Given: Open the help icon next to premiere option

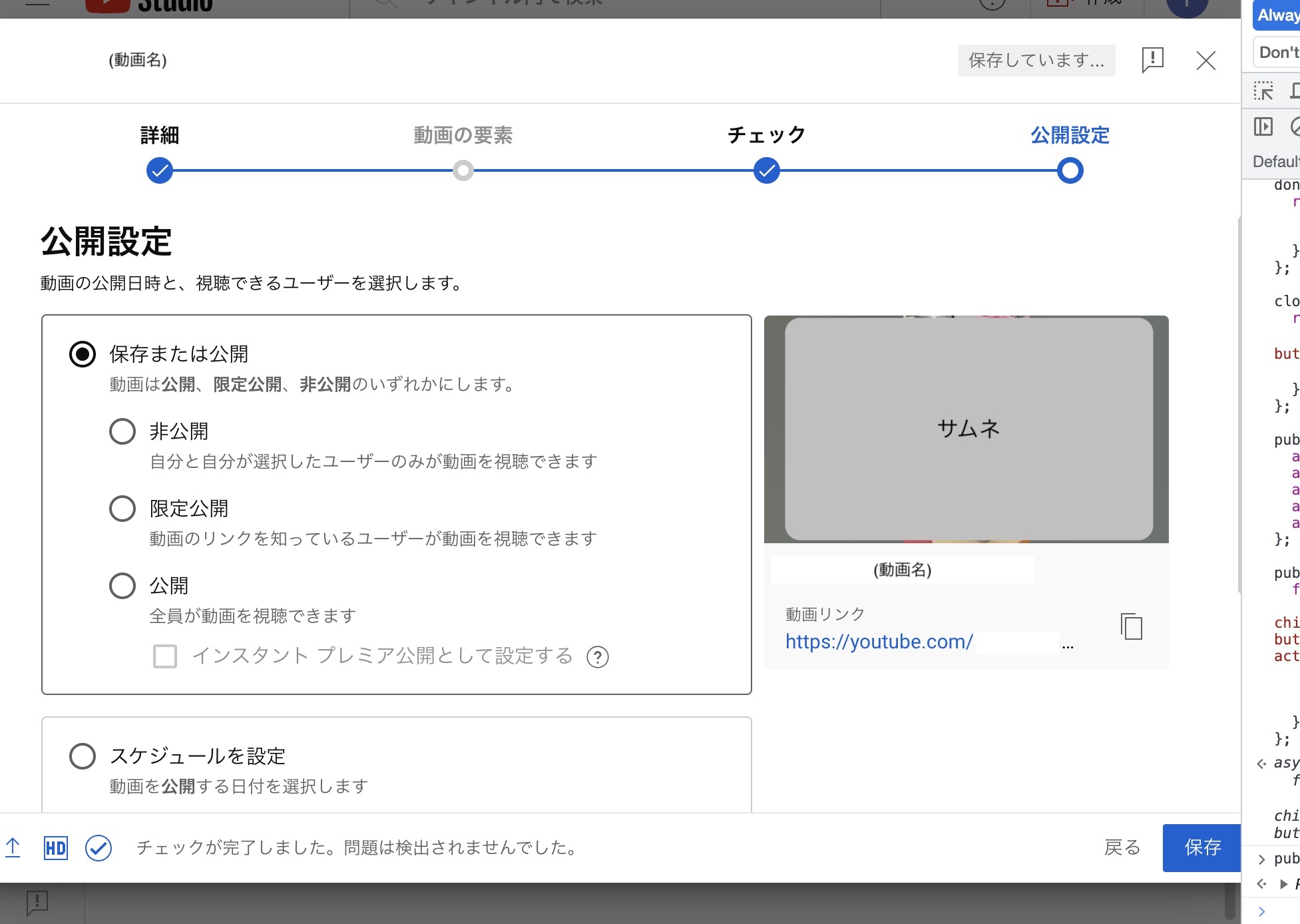Looking at the screenshot, I should click(598, 656).
